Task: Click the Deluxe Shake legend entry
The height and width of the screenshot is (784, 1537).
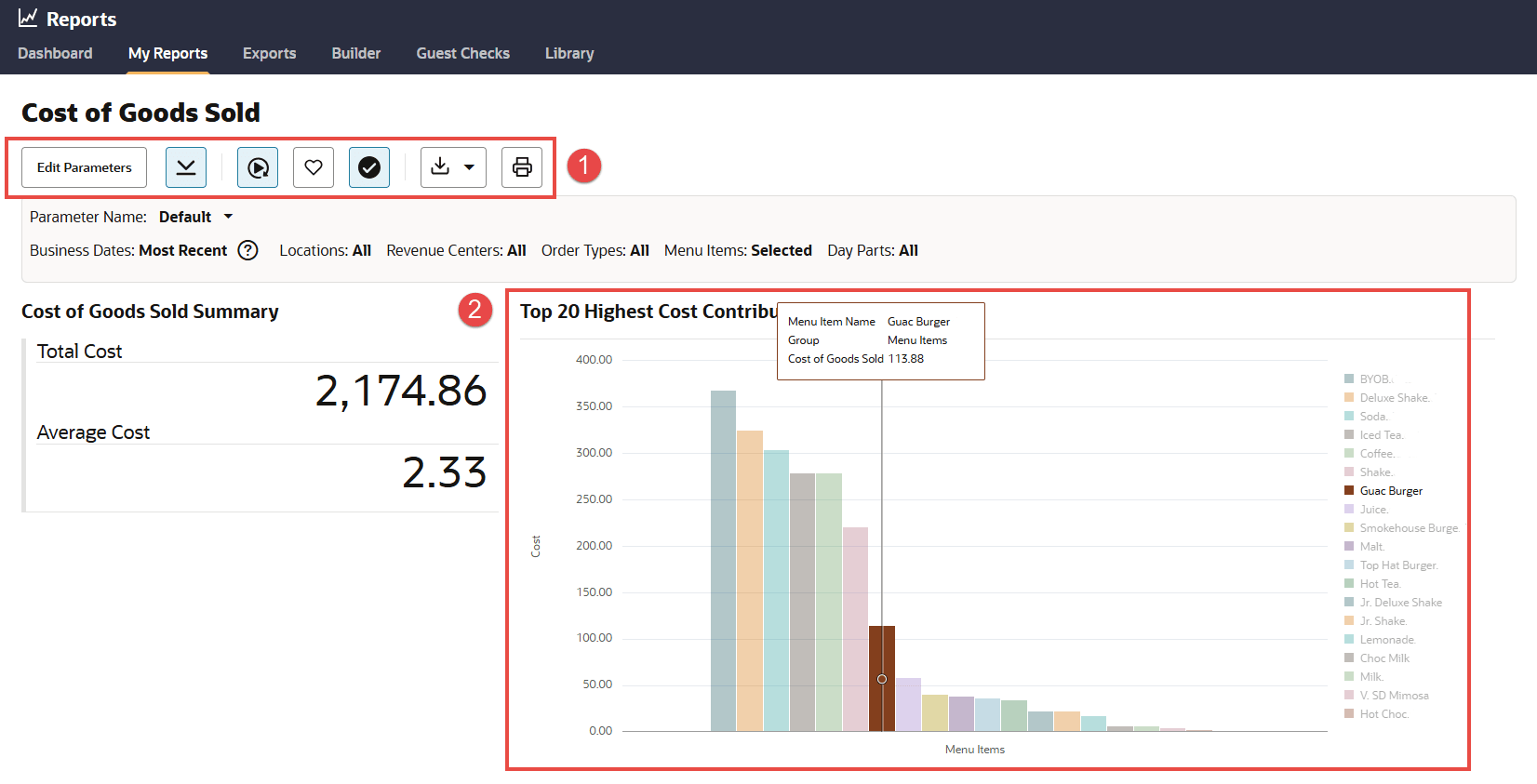Action: click(1393, 398)
